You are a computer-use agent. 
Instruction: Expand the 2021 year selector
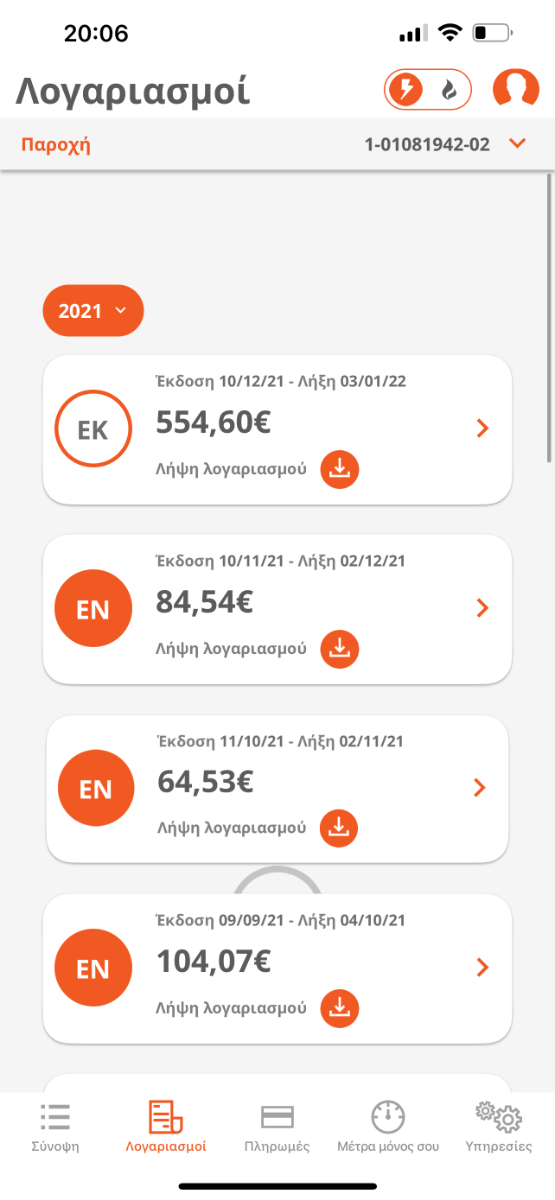(x=93, y=311)
